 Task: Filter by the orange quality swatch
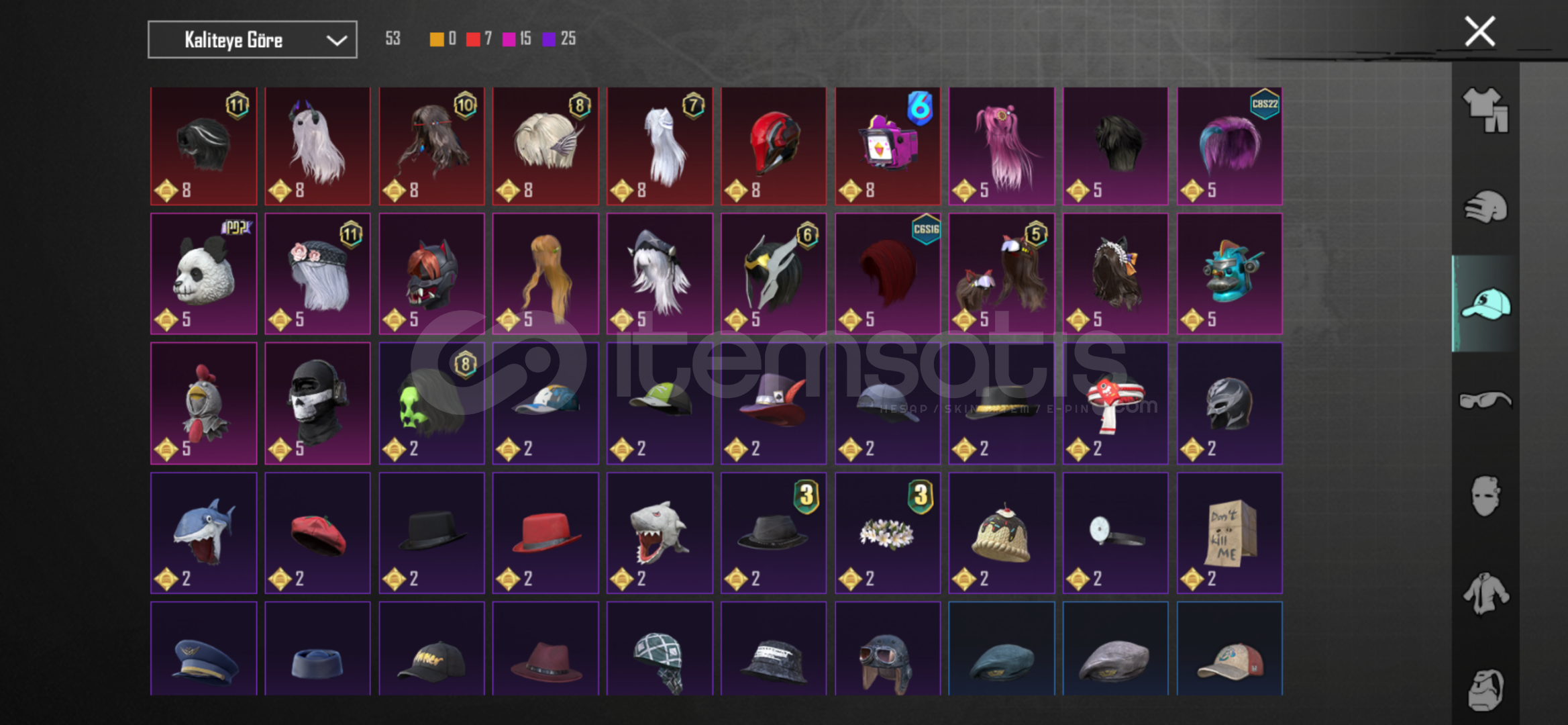tap(437, 39)
